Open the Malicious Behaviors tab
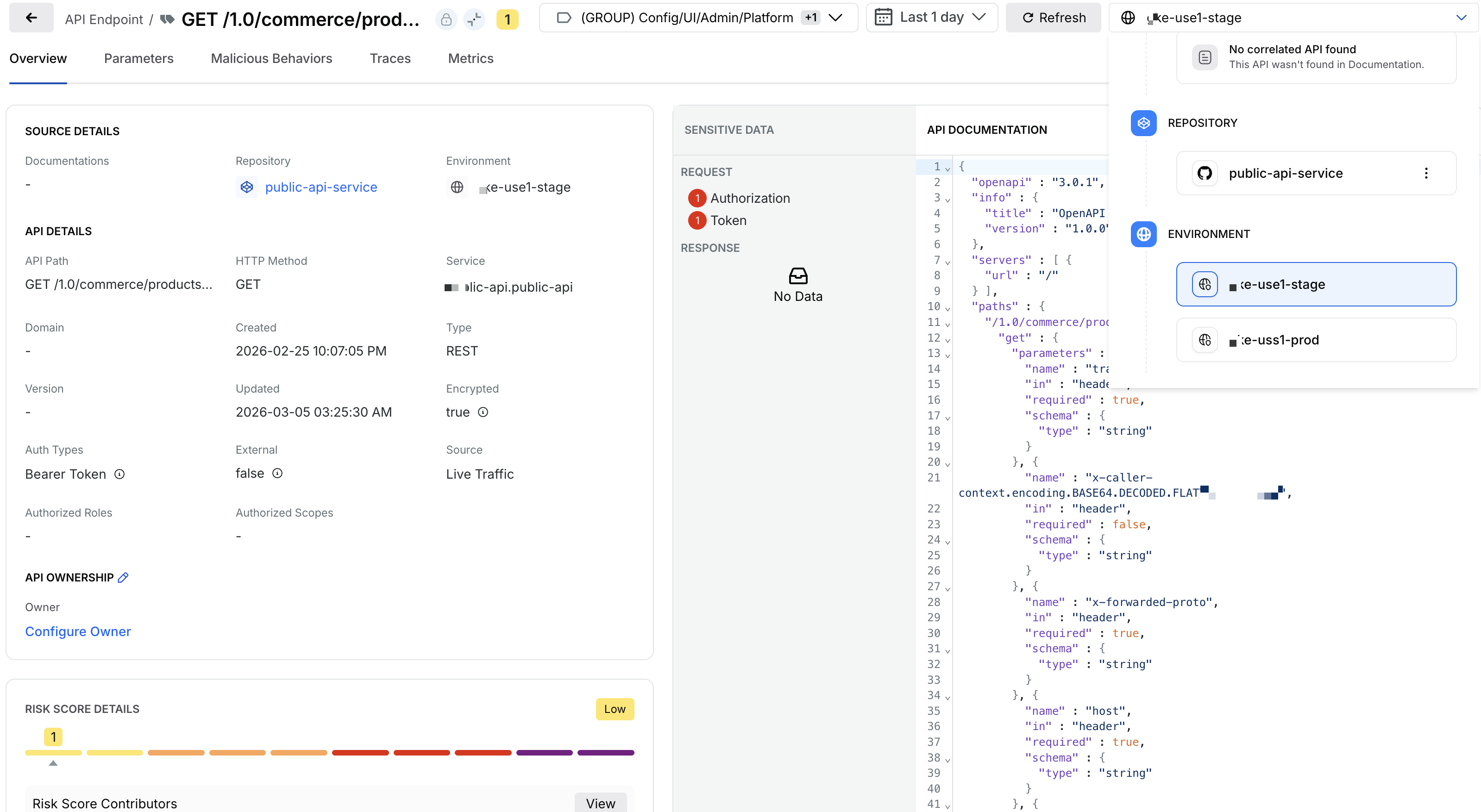 coord(271,59)
